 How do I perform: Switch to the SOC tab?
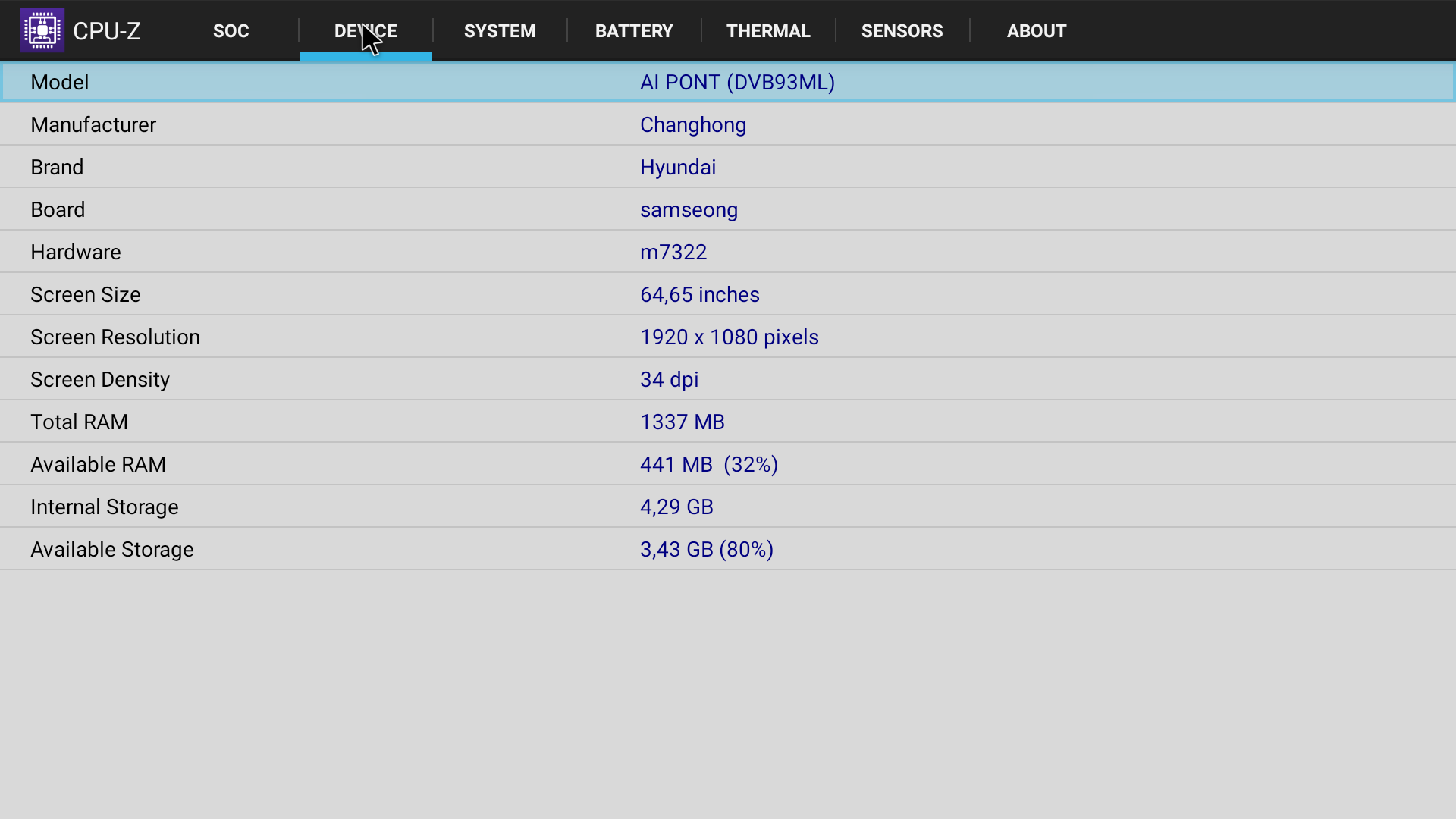pyautogui.click(x=231, y=31)
